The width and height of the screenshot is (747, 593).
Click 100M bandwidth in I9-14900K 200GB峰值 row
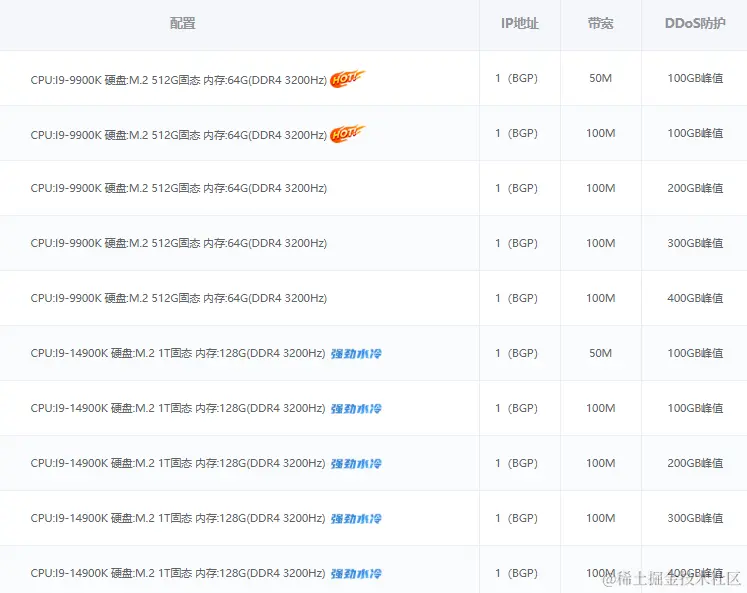pos(600,463)
